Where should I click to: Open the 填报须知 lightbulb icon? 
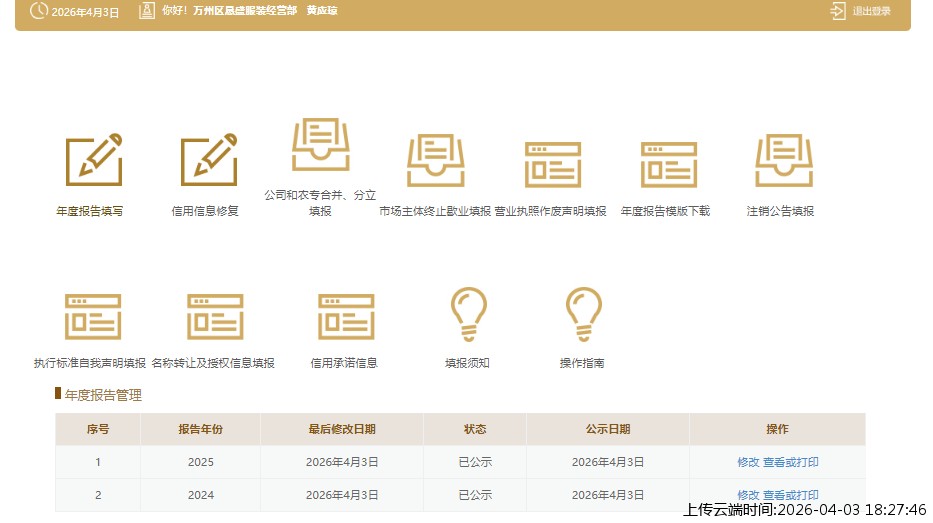point(468,314)
